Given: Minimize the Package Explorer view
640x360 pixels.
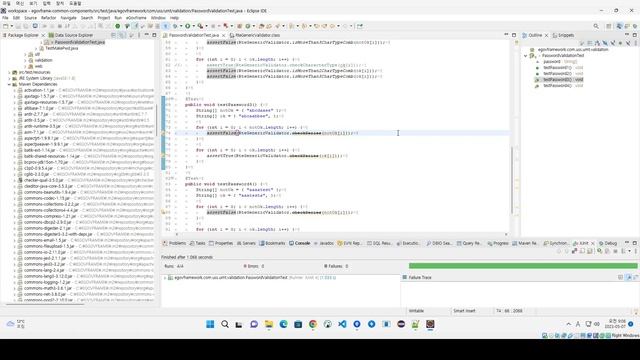Looking at the screenshot, I should coord(147,35).
